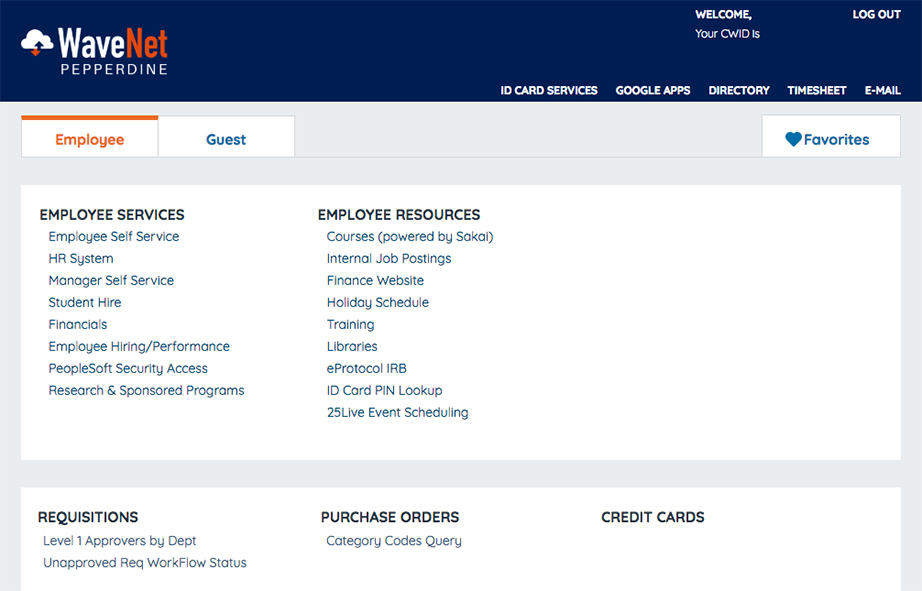Image resolution: width=922 pixels, height=591 pixels.
Task: Open Level 1 Approvers by Dept
Action: [x=119, y=541]
